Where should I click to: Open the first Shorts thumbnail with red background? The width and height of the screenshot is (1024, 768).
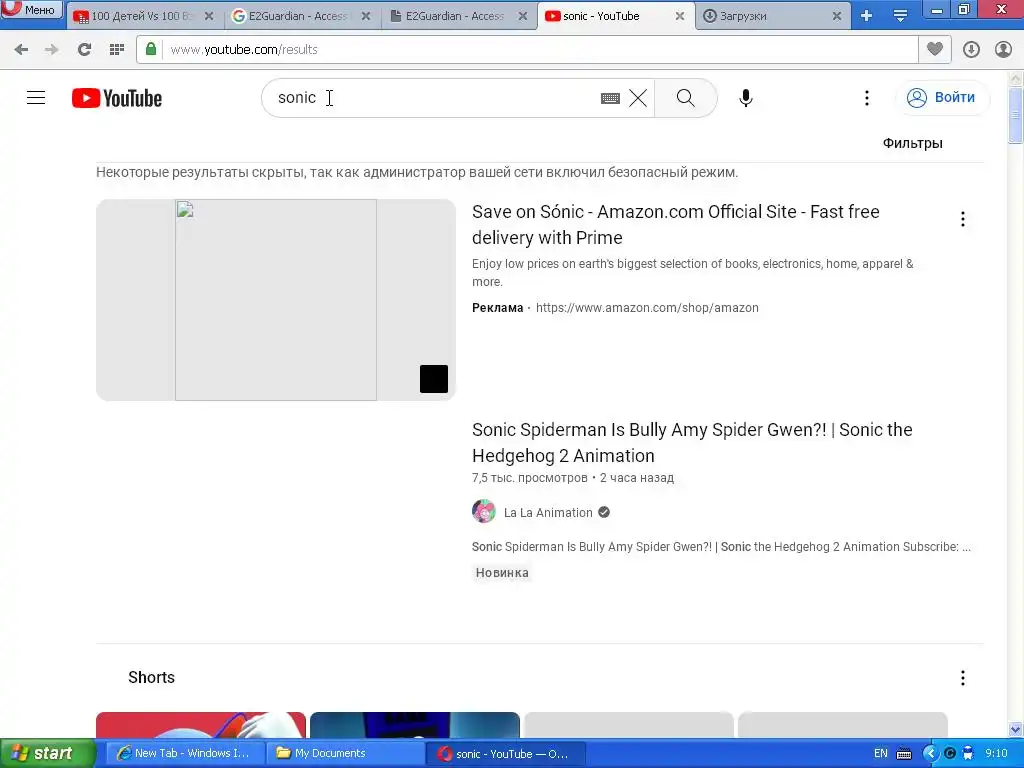point(200,725)
